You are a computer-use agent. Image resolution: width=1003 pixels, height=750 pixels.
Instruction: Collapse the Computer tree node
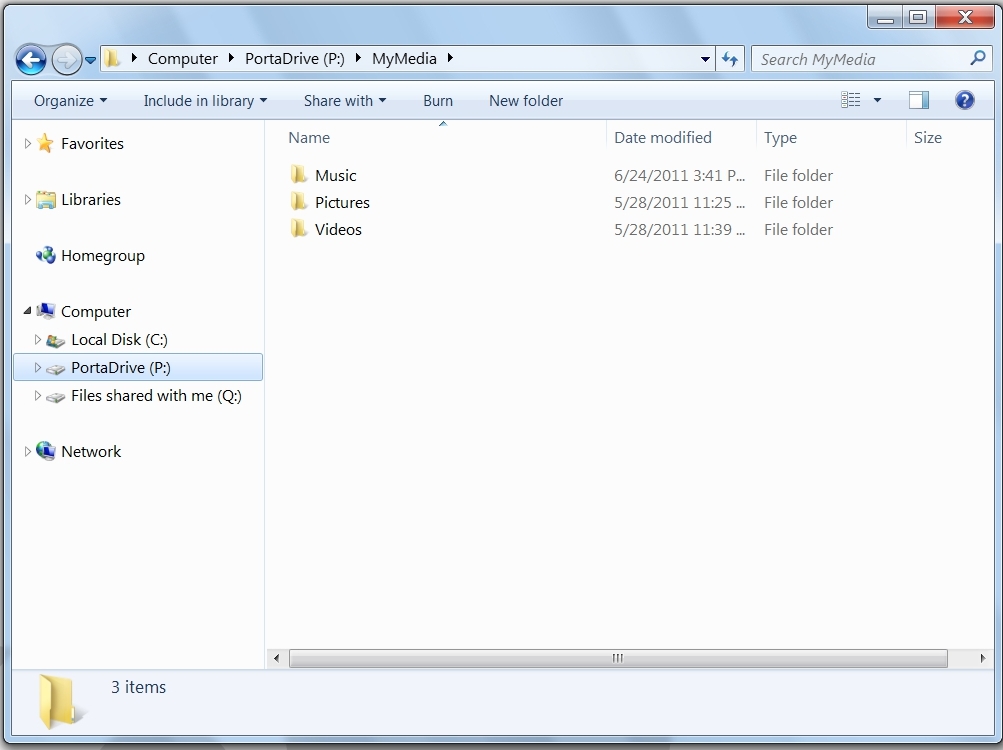[x=28, y=311]
